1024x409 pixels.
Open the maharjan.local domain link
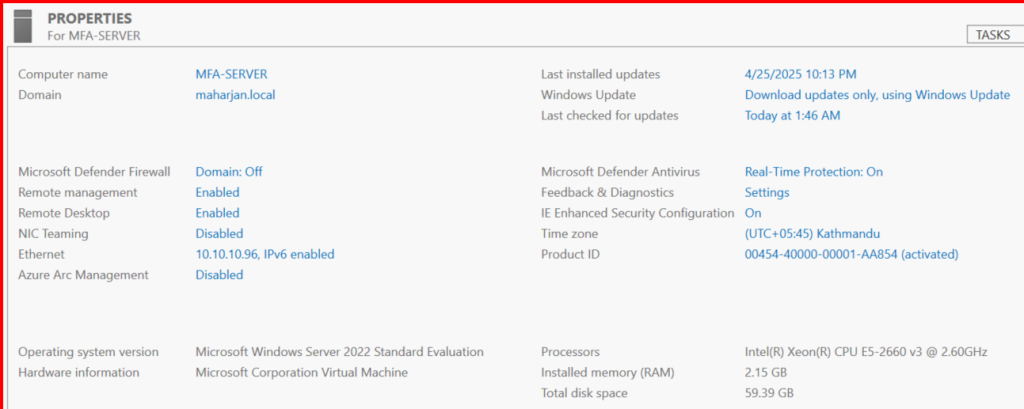click(x=235, y=95)
